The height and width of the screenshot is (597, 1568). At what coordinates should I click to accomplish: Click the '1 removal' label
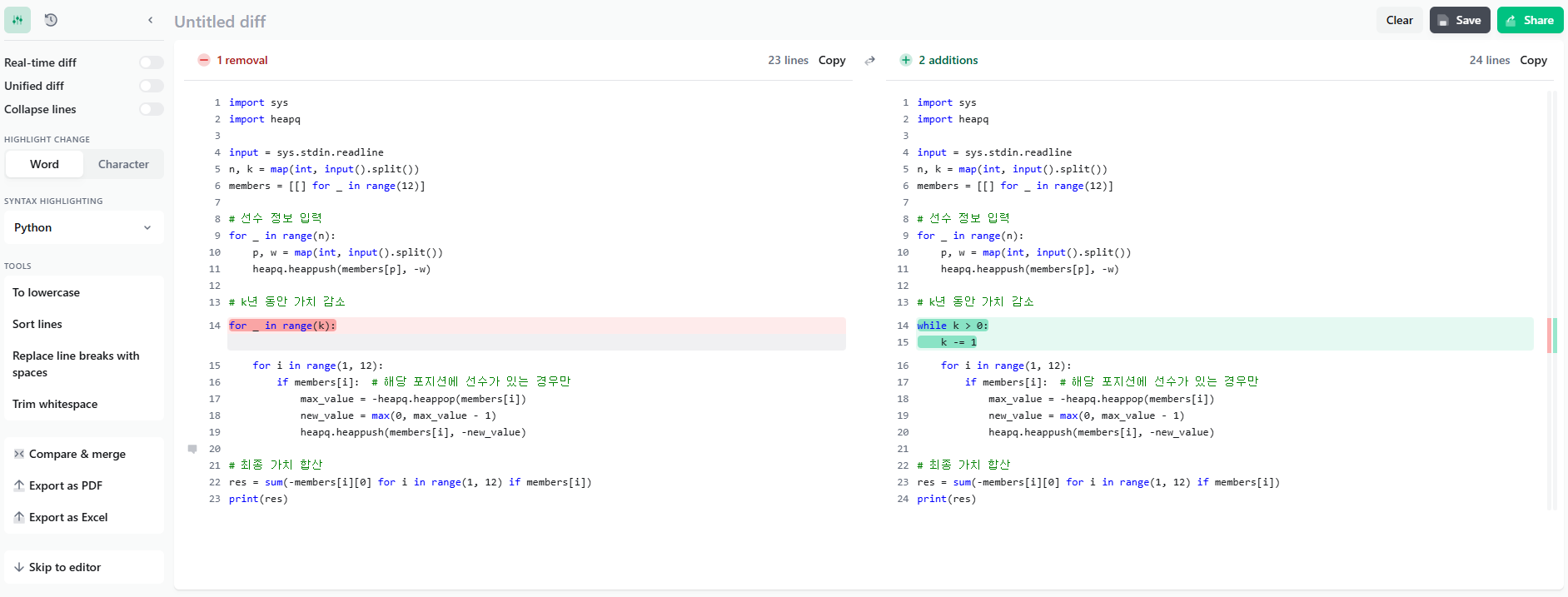pyautogui.click(x=242, y=60)
